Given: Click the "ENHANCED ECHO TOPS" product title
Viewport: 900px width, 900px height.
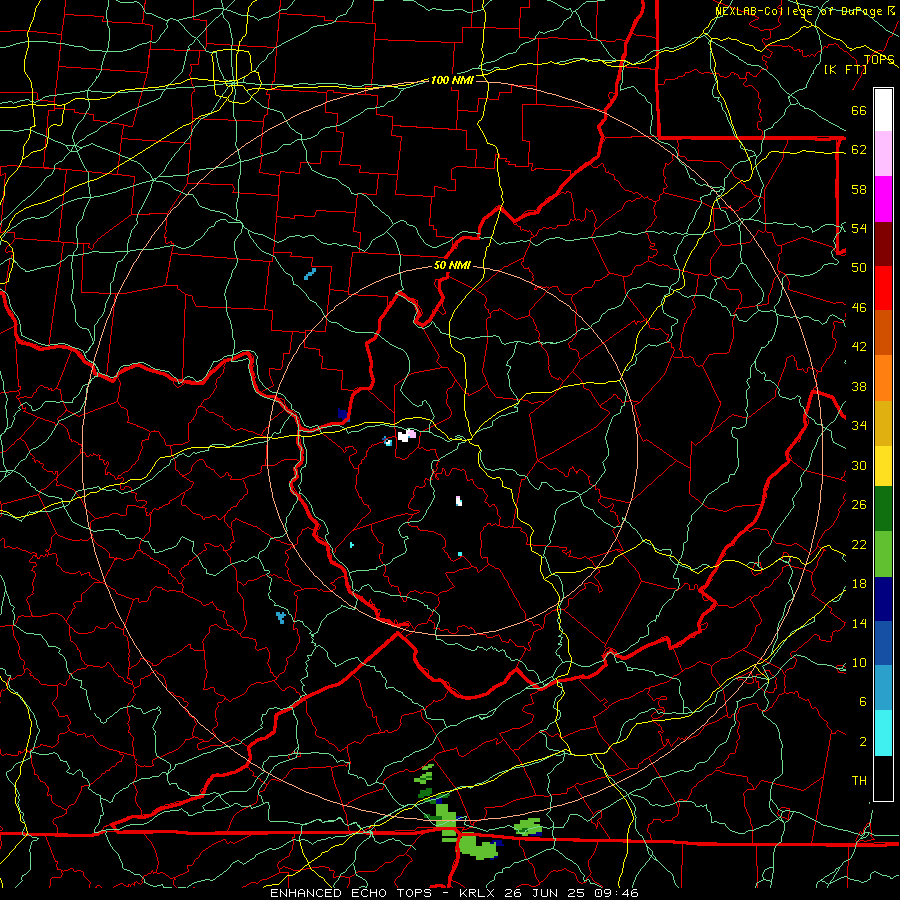Looking at the screenshot, I should 350,893.
